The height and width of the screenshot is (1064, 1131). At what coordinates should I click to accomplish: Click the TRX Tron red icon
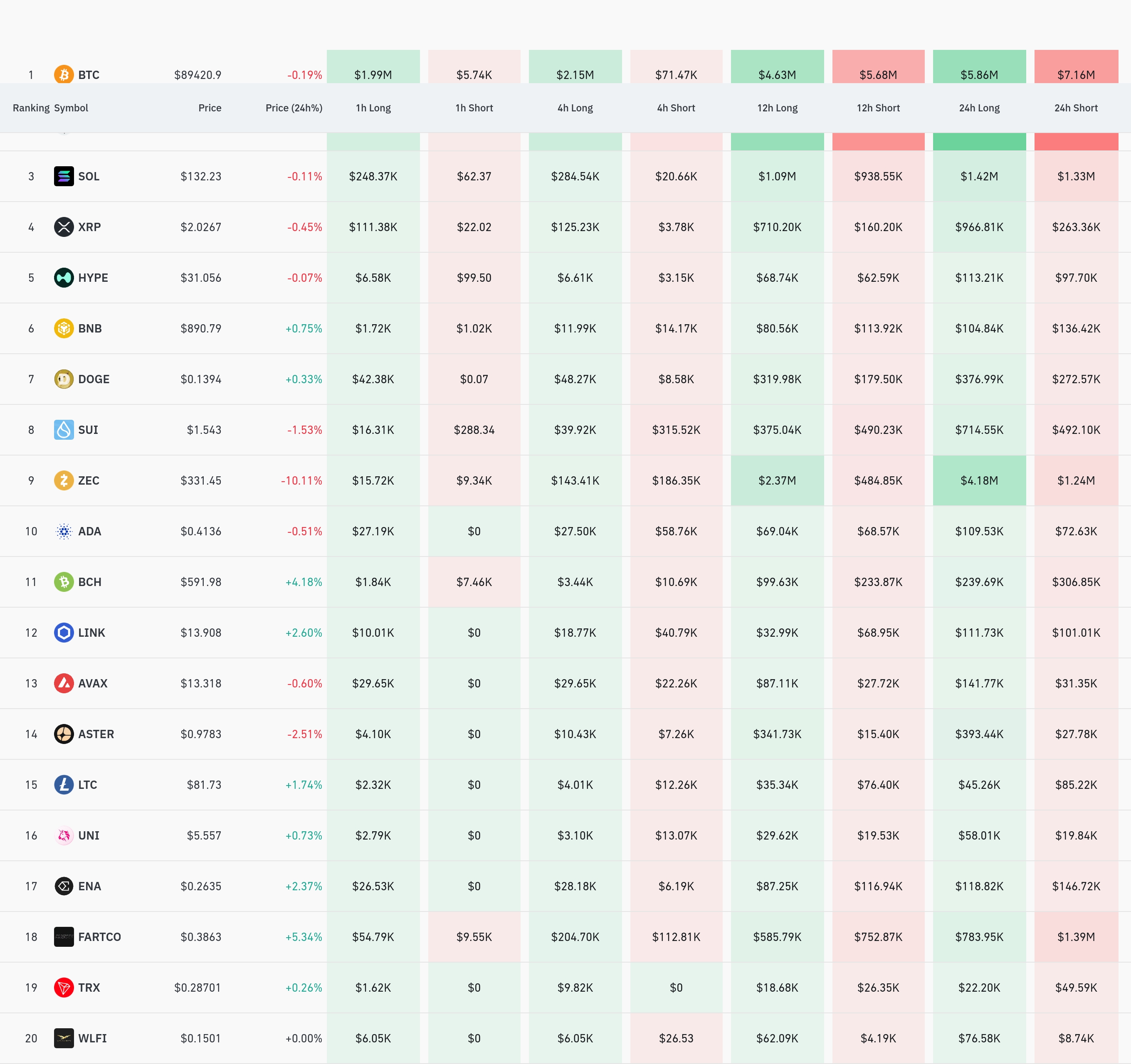64,988
